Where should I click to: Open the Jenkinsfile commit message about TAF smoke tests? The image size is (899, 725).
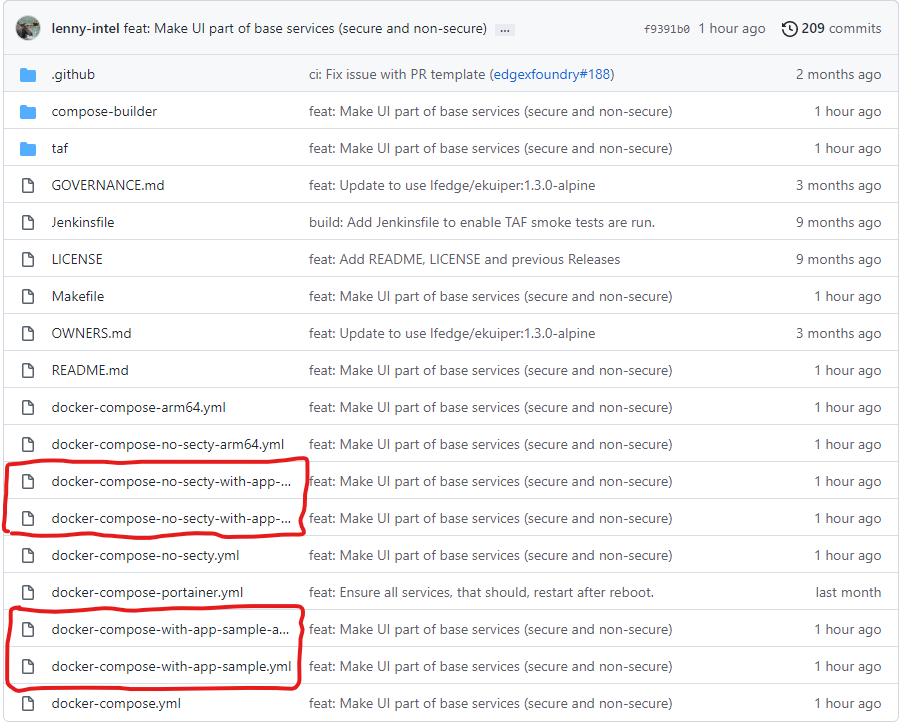(481, 223)
